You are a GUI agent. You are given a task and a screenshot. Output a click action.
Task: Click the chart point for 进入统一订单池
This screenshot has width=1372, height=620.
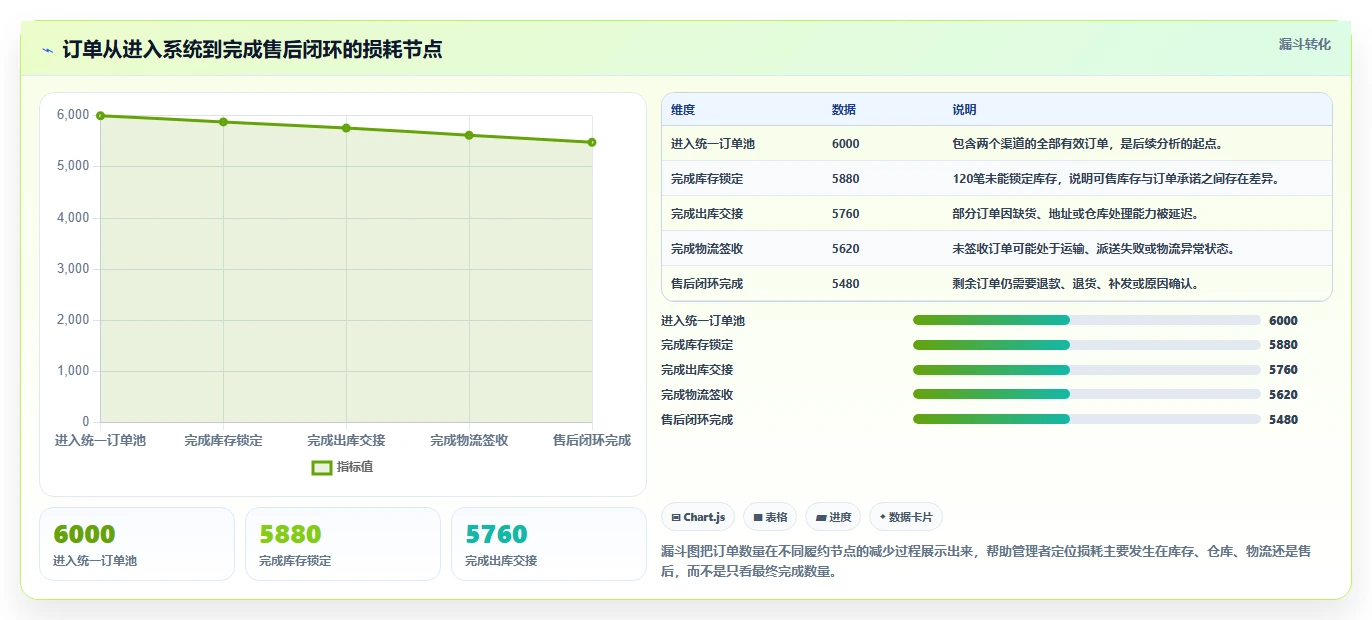point(101,116)
